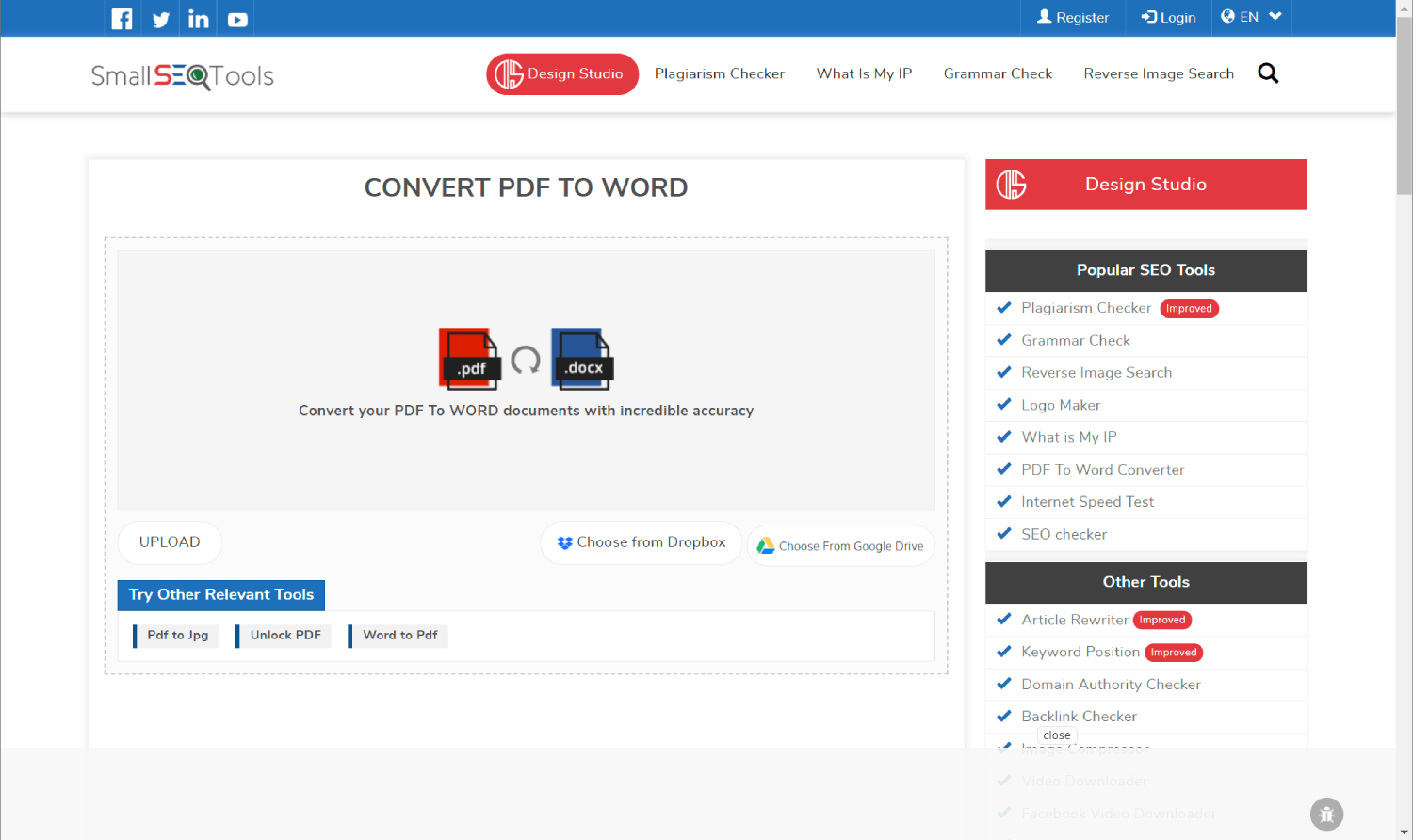Click the CONVERT PDF TO WORD heading

527,187
